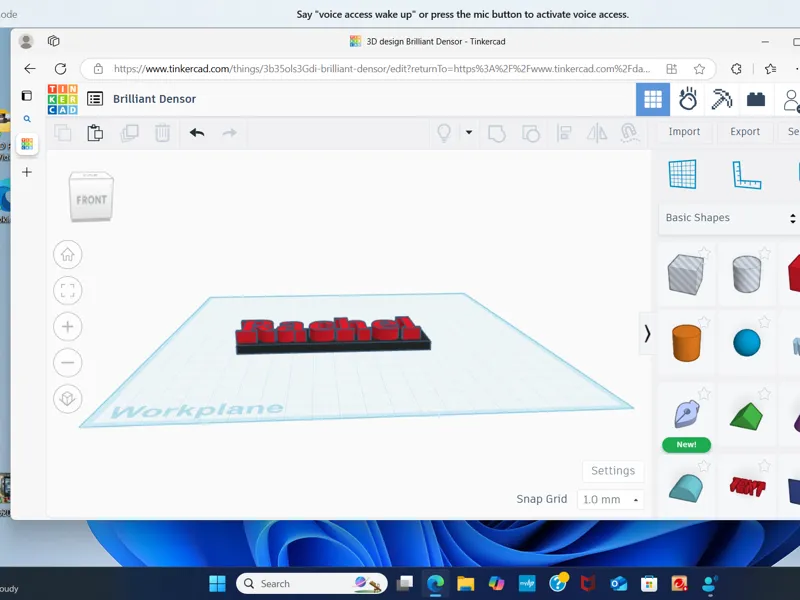Click the Tinkercad logo icon

[63, 99]
